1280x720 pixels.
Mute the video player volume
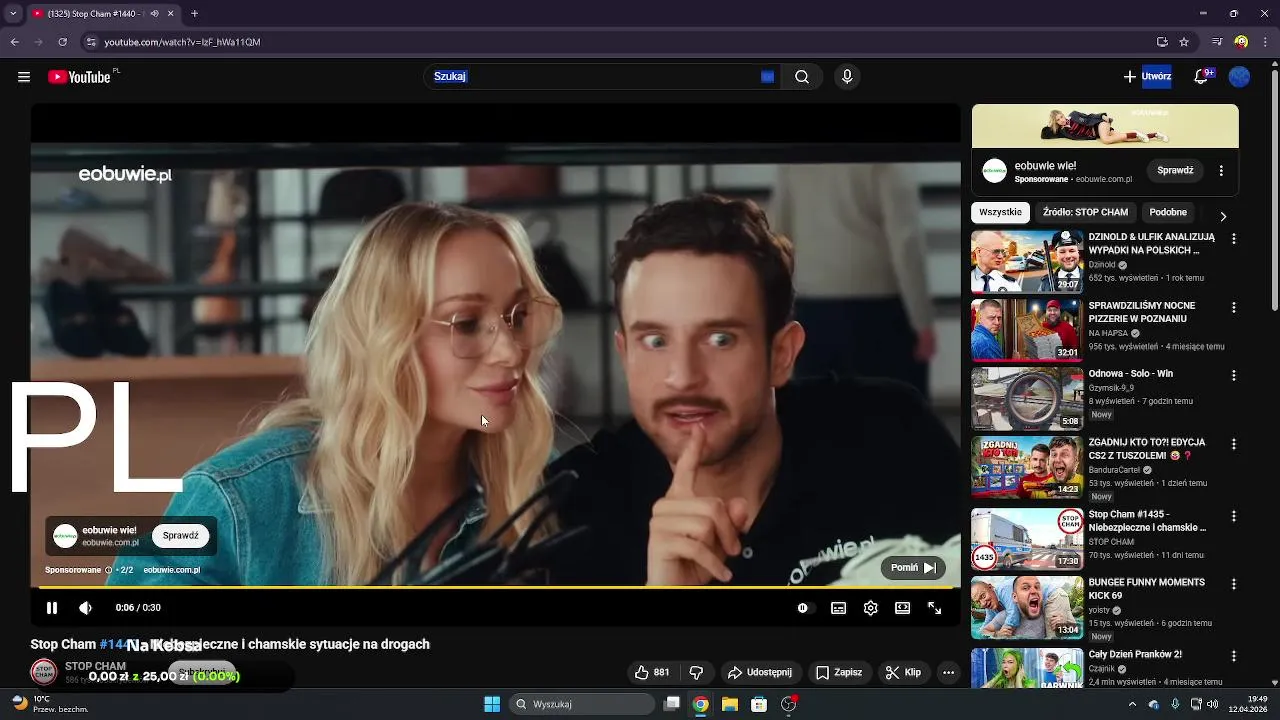[86, 608]
